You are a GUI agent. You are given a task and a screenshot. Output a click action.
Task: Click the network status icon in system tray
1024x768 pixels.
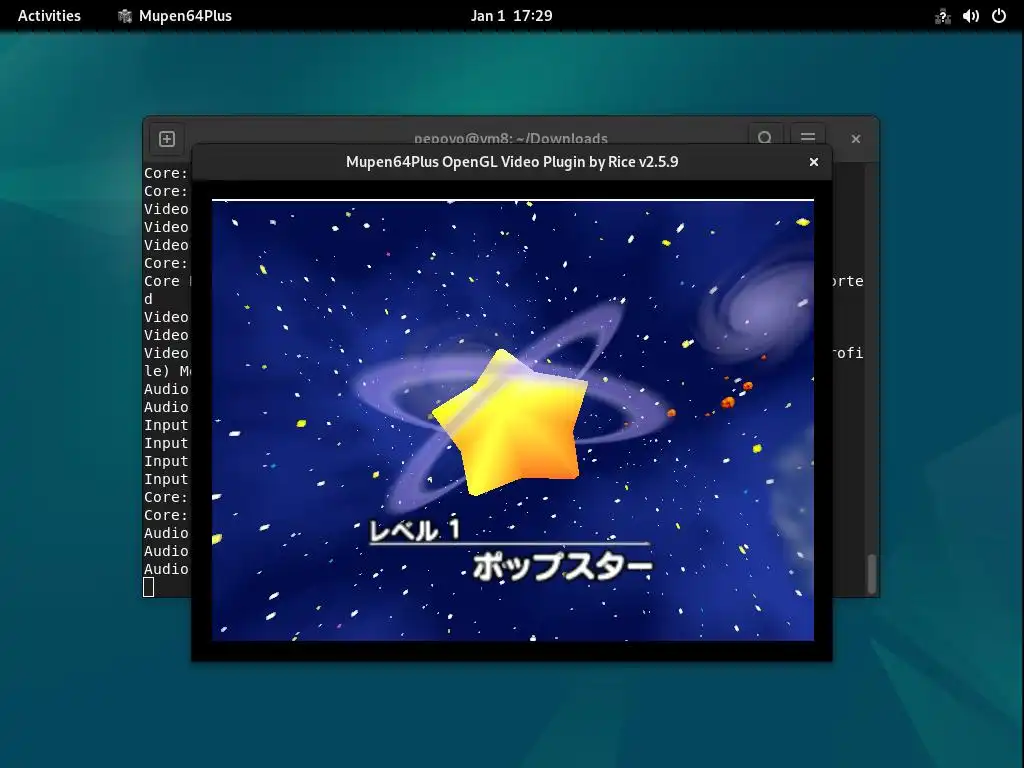[942, 16]
